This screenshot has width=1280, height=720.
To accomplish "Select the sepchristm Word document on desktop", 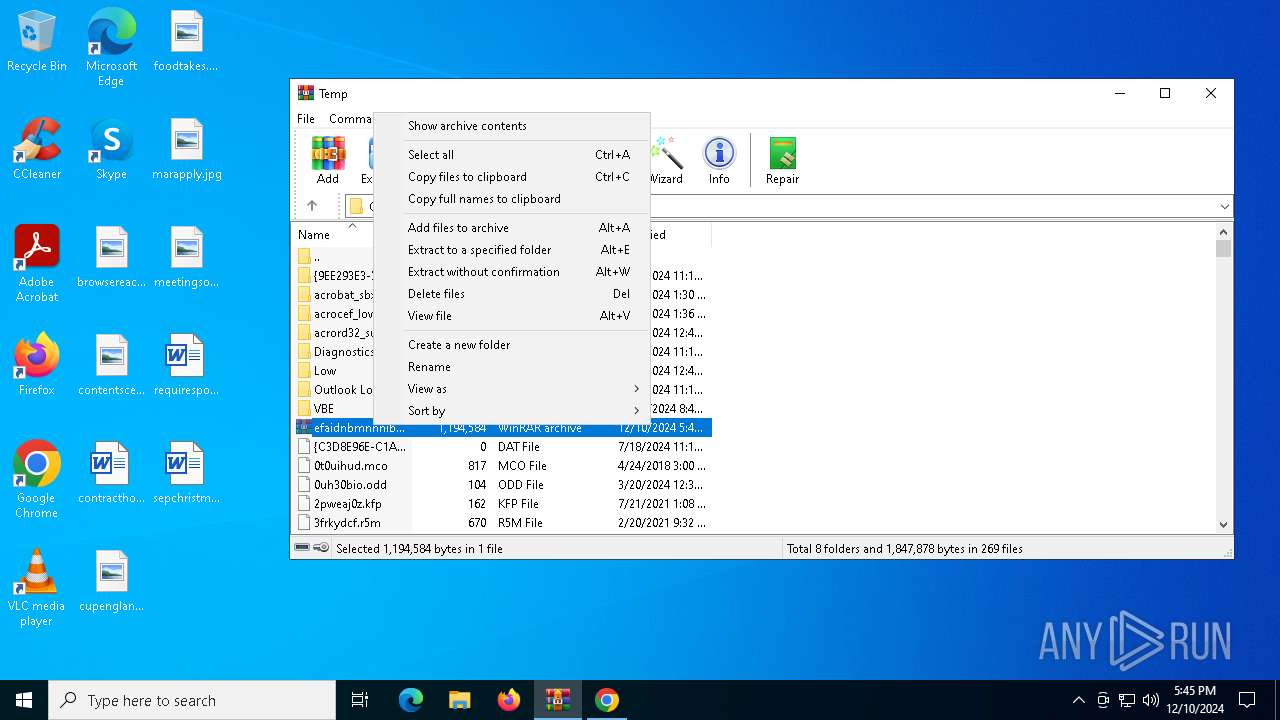I will 187,473.
